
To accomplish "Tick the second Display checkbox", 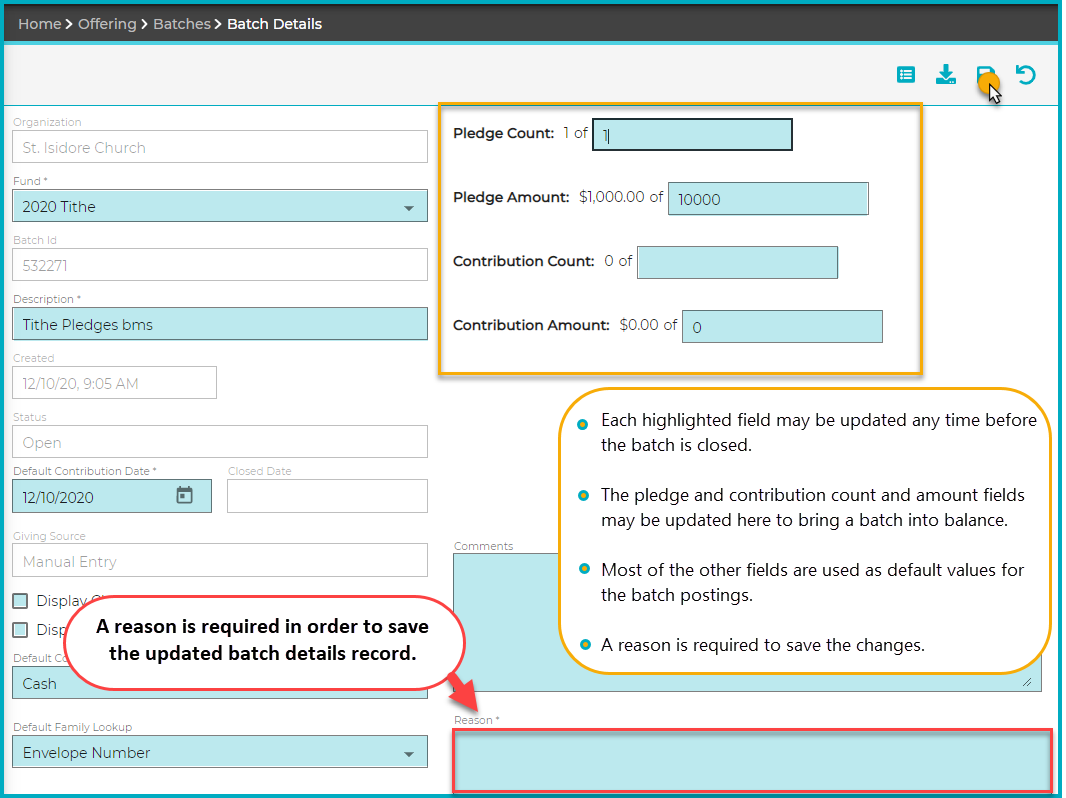I will 20,629.
